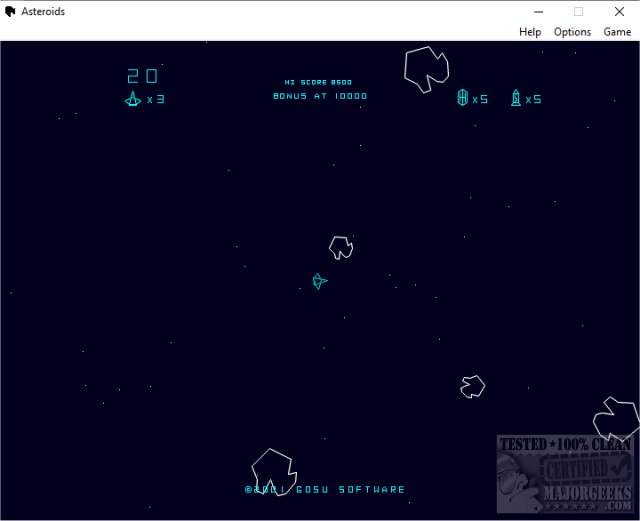Click the small asteroid just above the ship

(341, 247)
